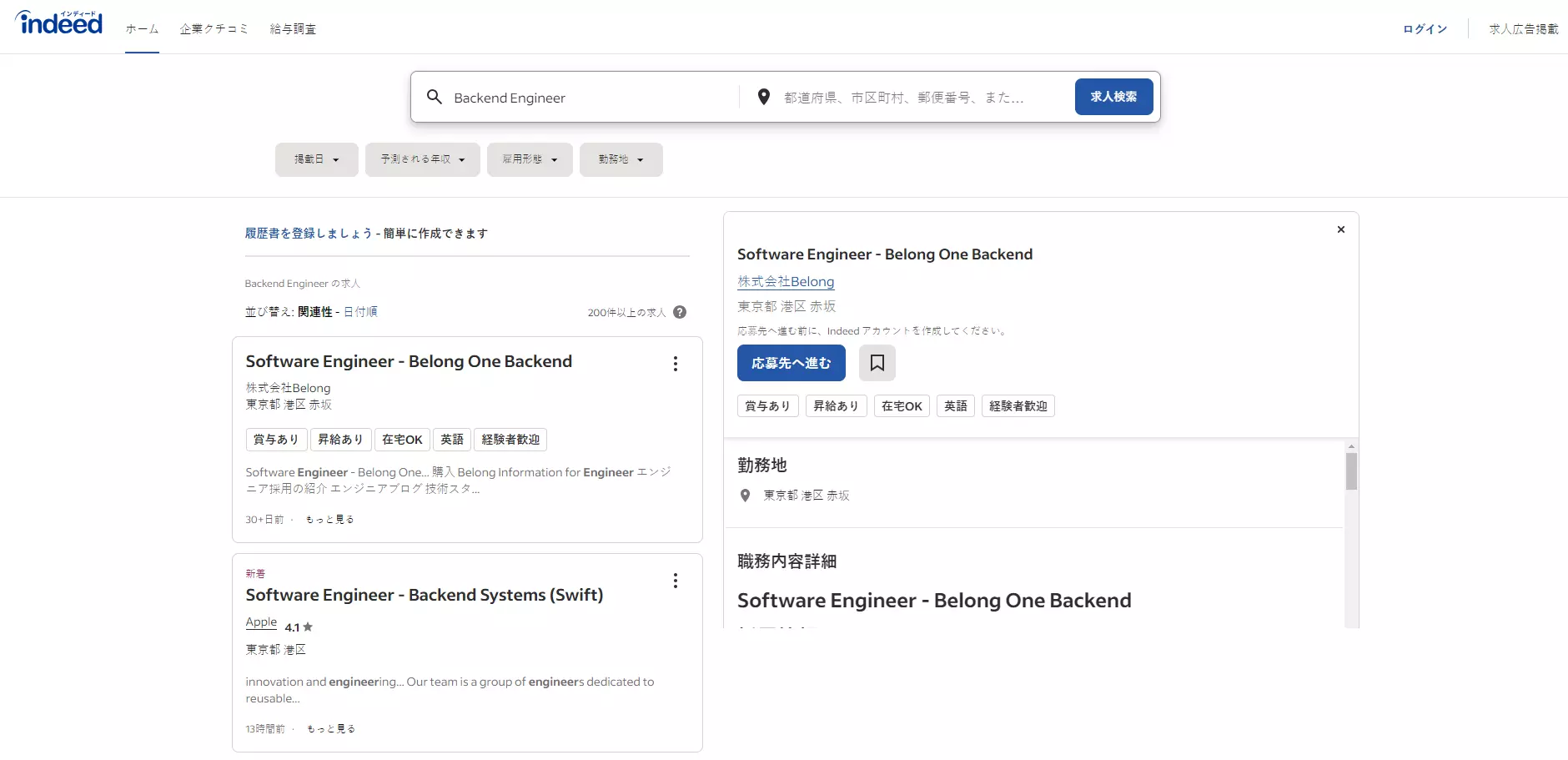Sort results by 日付順

click(x=360, y=312)
